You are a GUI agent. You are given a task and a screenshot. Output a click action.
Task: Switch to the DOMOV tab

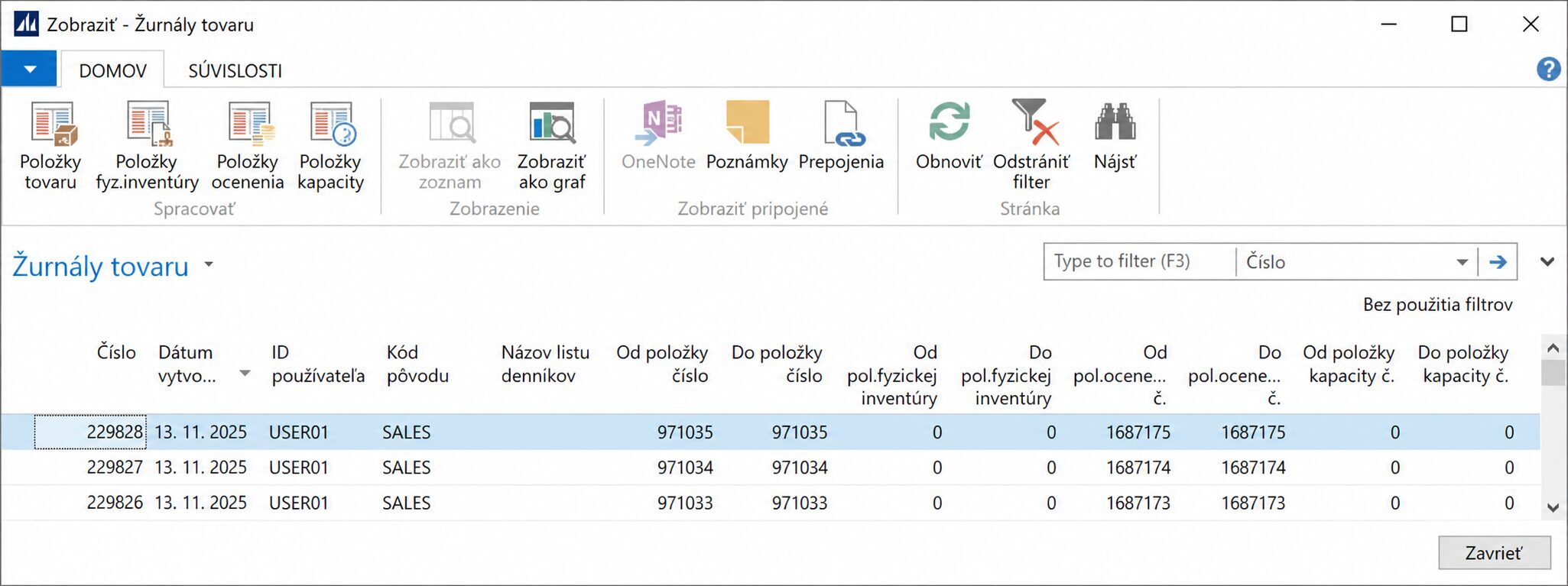[112, 70]
